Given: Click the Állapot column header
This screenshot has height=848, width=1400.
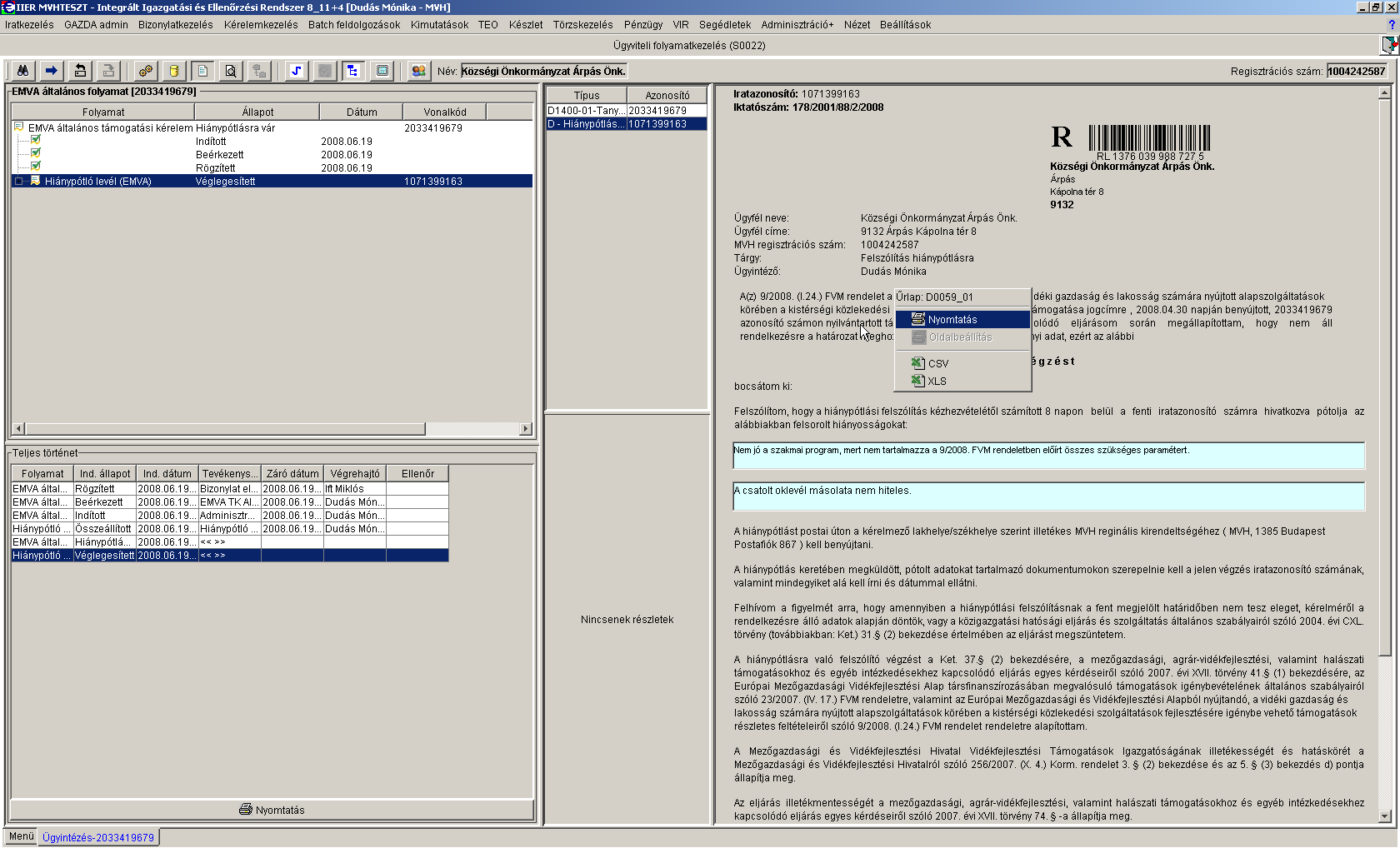Looking at the screenshot, I should tap(257, 112).
